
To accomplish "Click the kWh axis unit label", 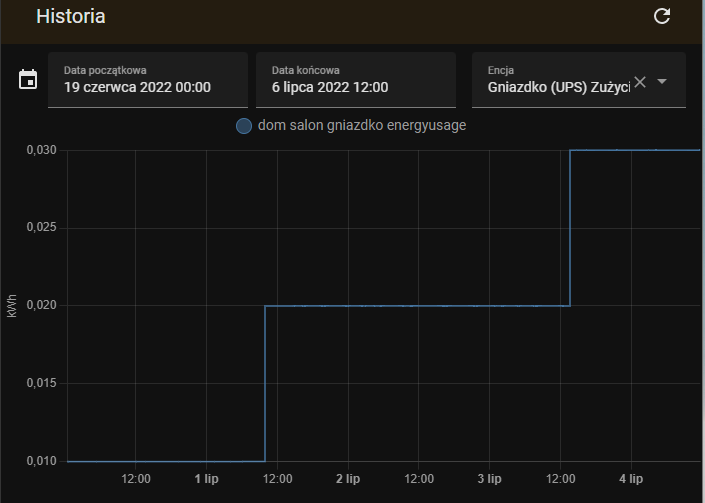I will [x=12, y=306].
